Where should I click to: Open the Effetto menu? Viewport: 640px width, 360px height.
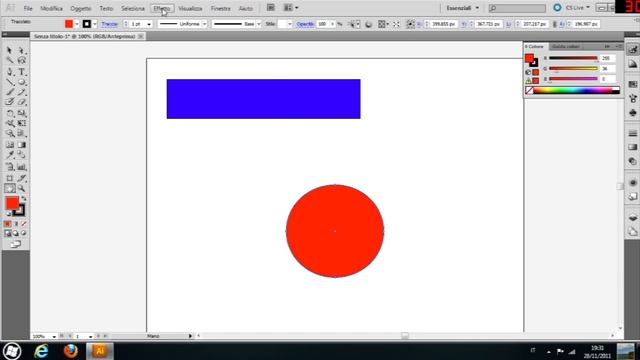point(162,8)
